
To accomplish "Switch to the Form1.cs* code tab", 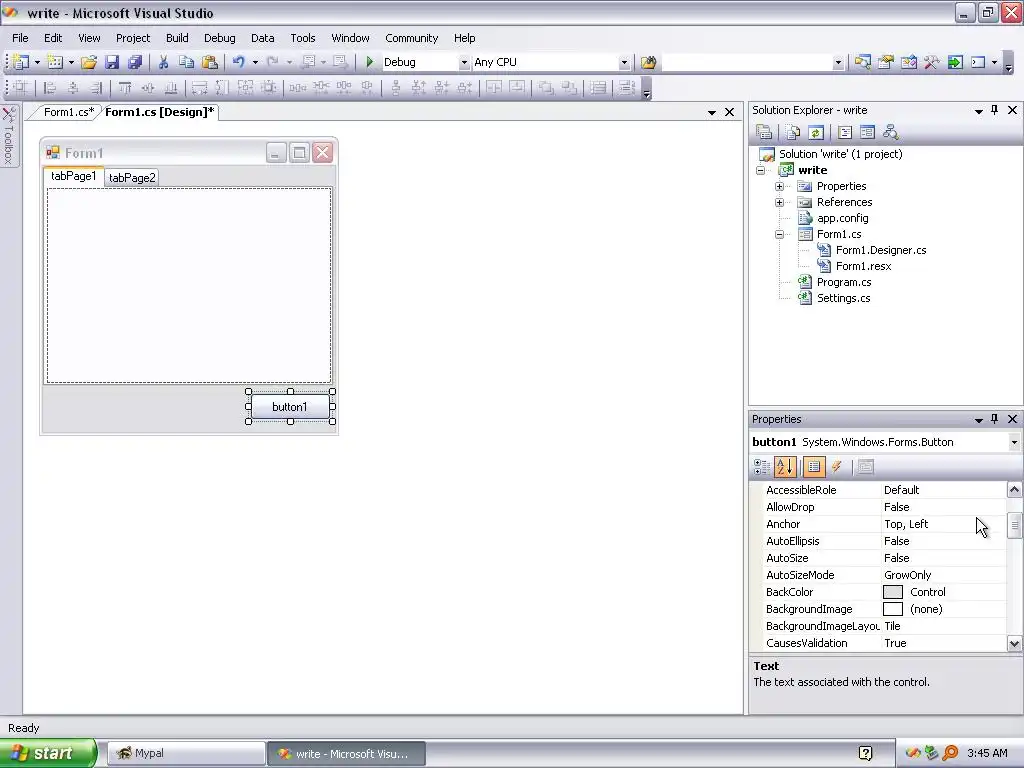I will 69,112.
